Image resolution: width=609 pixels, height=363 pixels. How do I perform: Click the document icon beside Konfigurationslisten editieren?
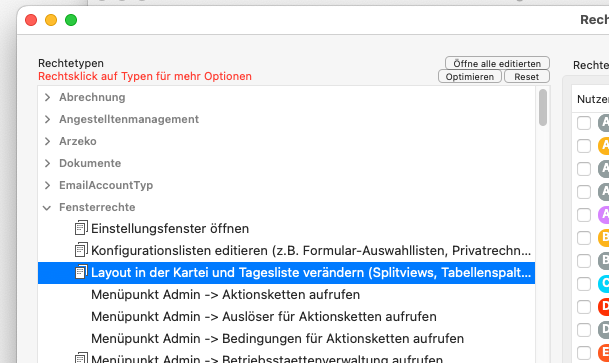[81, 250]
